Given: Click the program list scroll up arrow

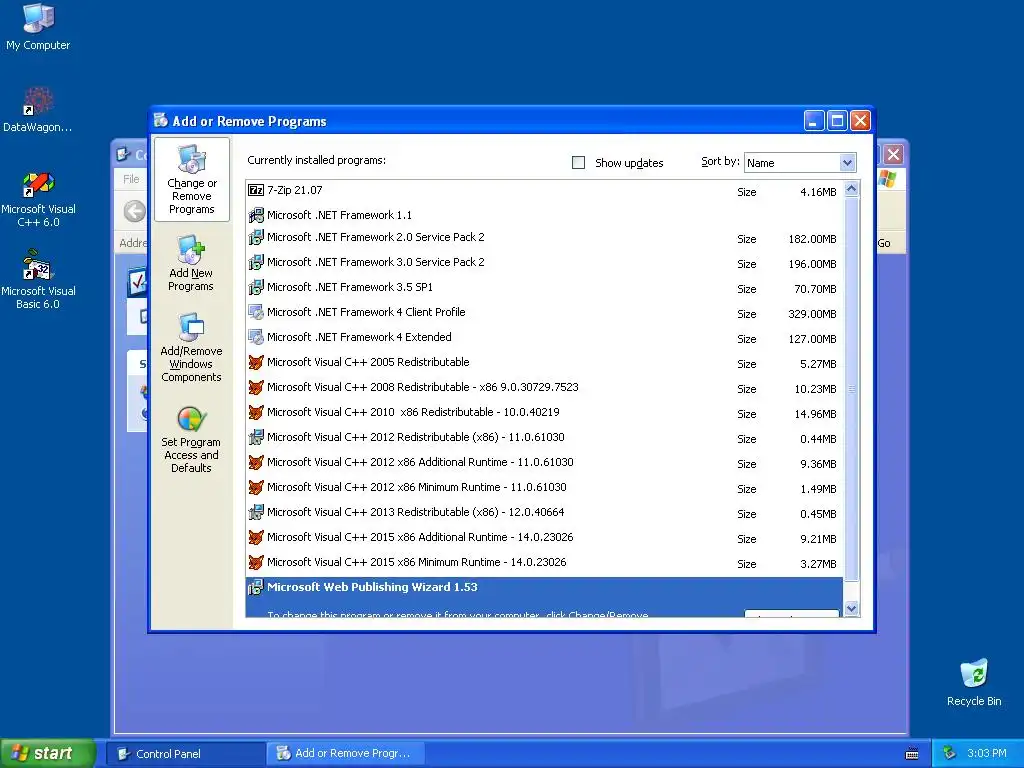Looking at the screenshot, I should pyautogui.click(x=851, y=189).
